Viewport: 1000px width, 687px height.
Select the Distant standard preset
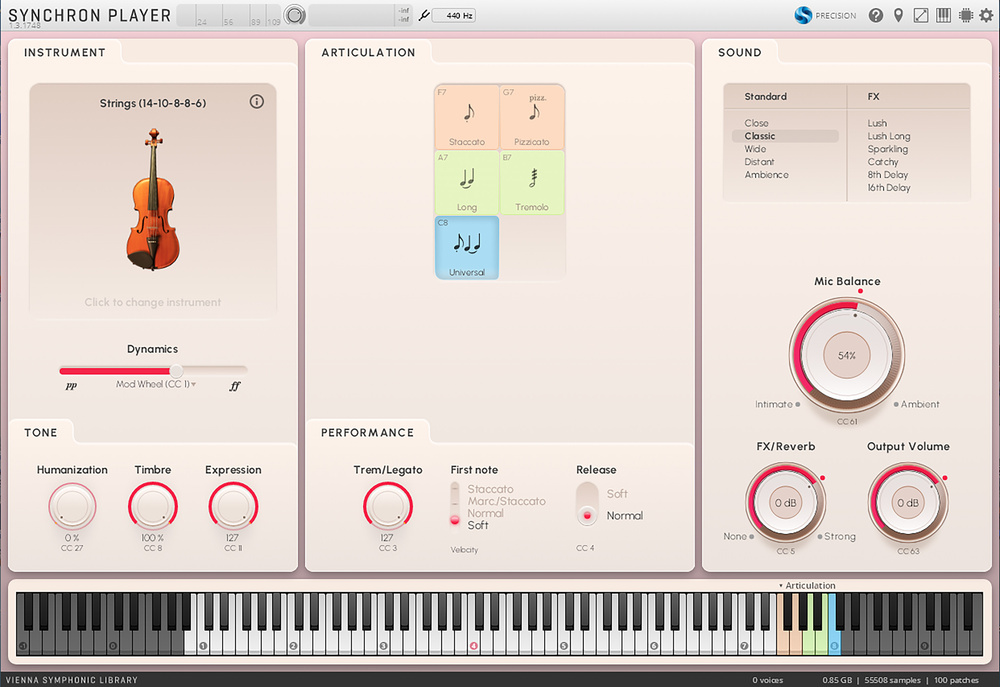[759, 162]
